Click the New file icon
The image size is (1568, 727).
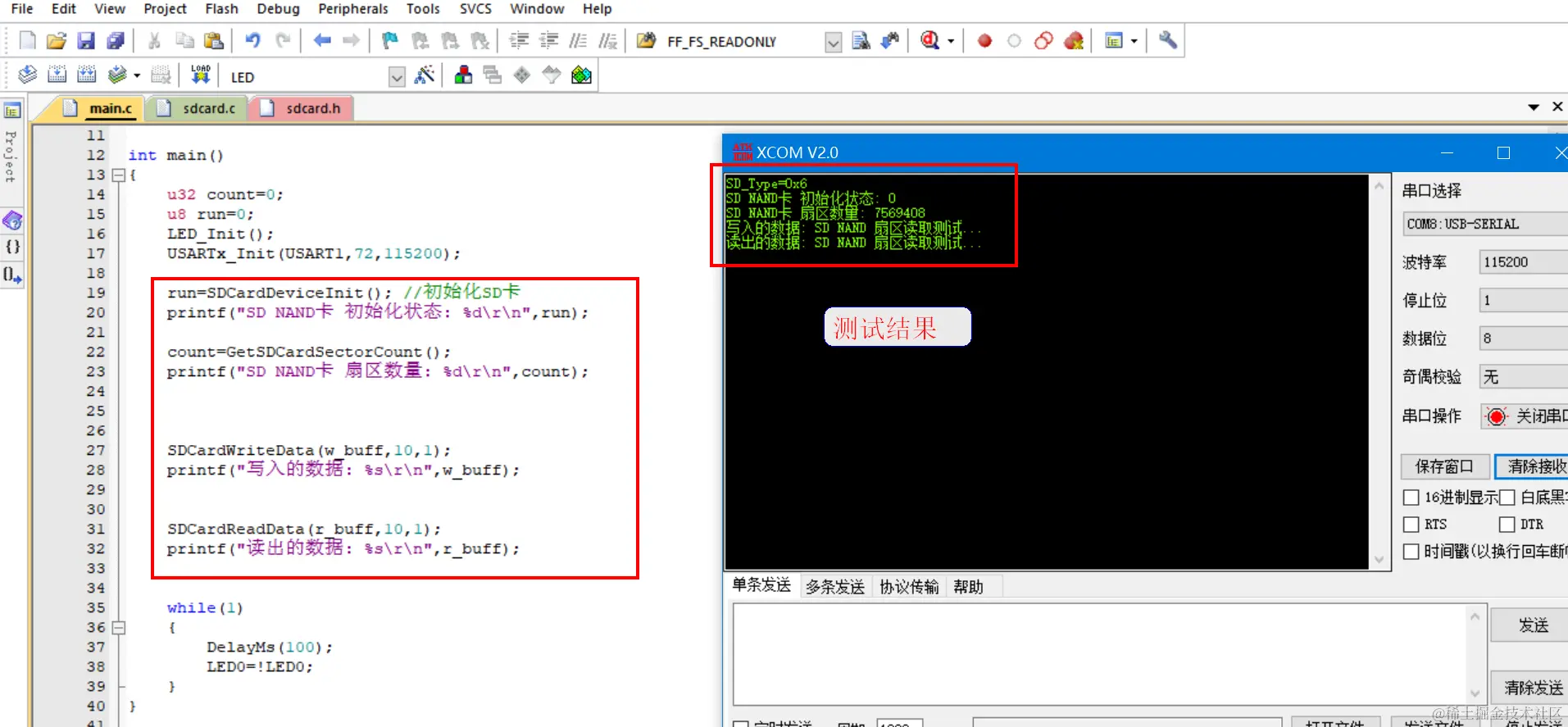(x=27, y=41)
